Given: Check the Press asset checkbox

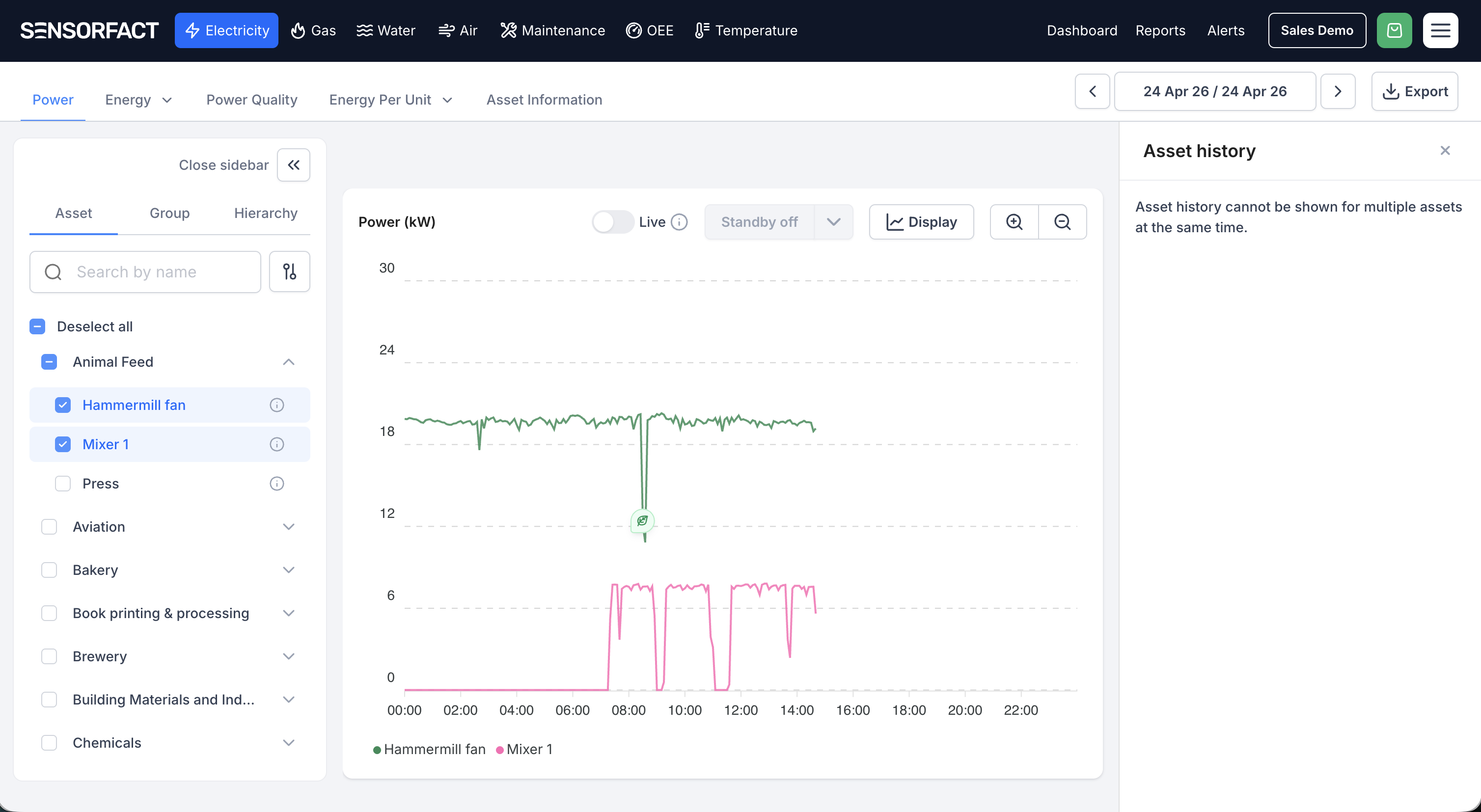Looking at the screenshot, I should coord(63,483).
